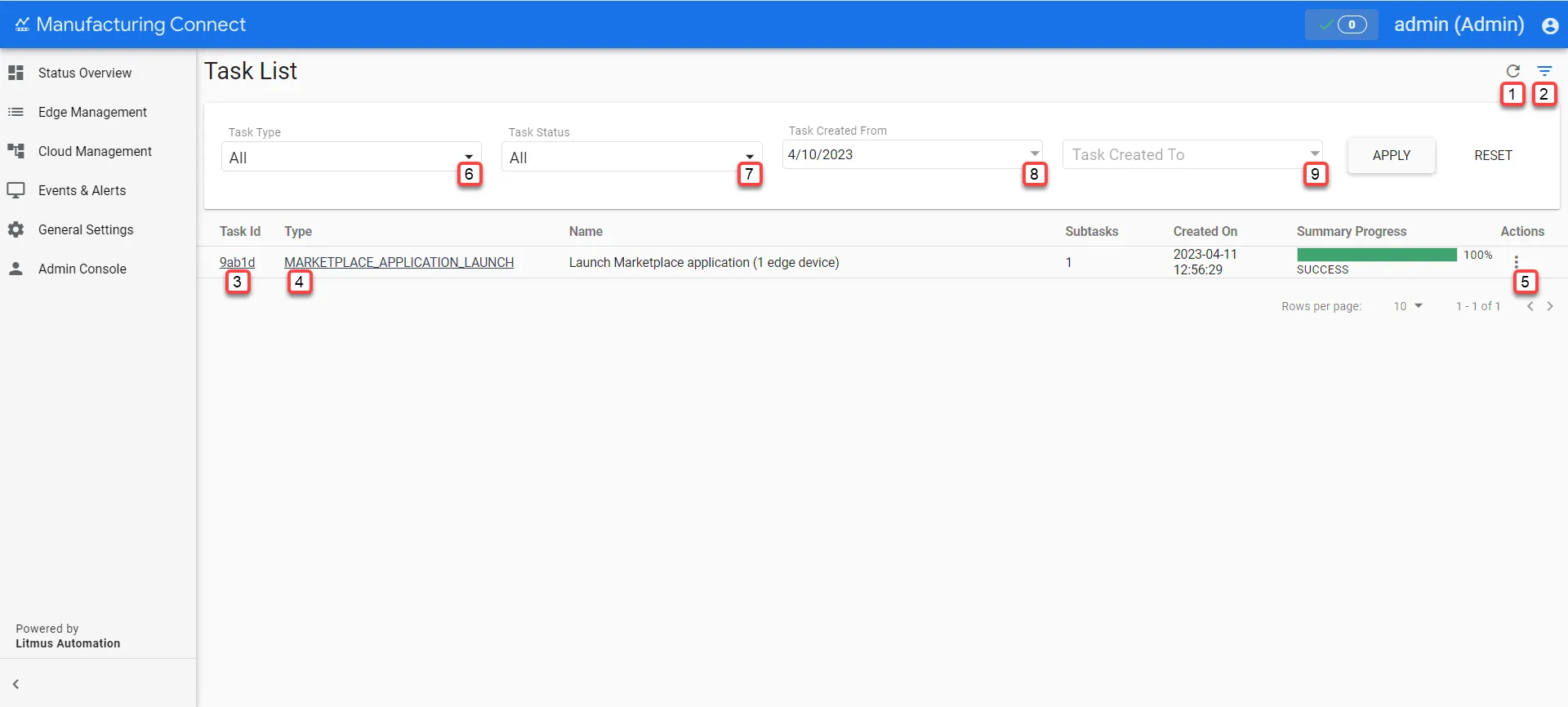Open the Task Type dropdown
The width and height of the screenshot is (1568, 707).
pyautogui.click(x=351, y=157)
